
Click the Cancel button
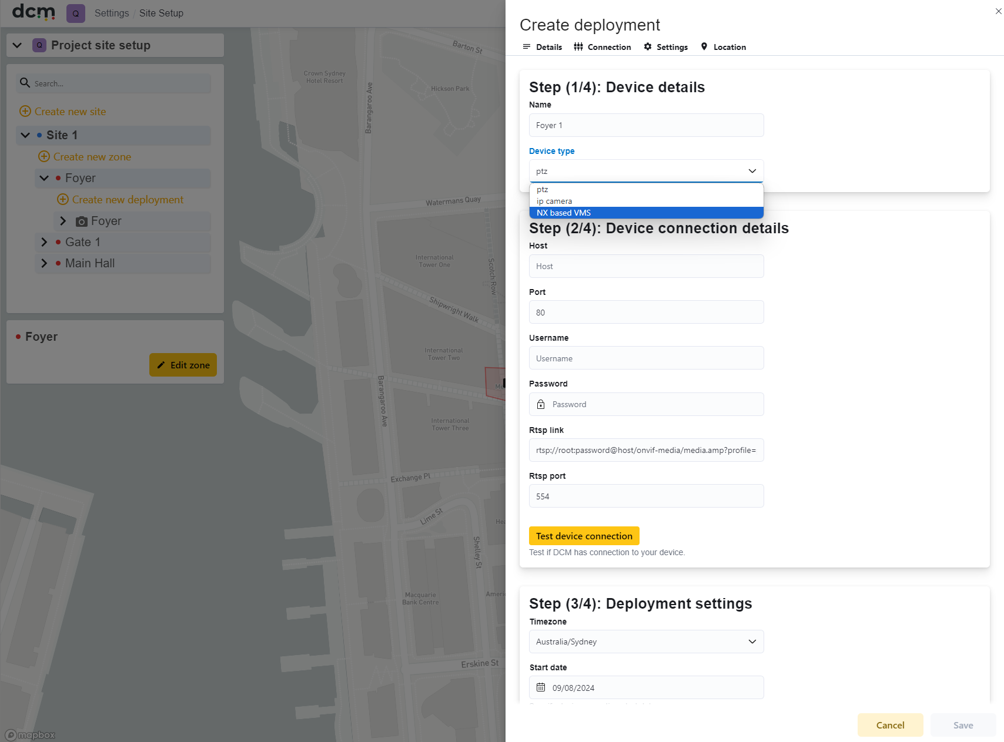click(890, 725)
